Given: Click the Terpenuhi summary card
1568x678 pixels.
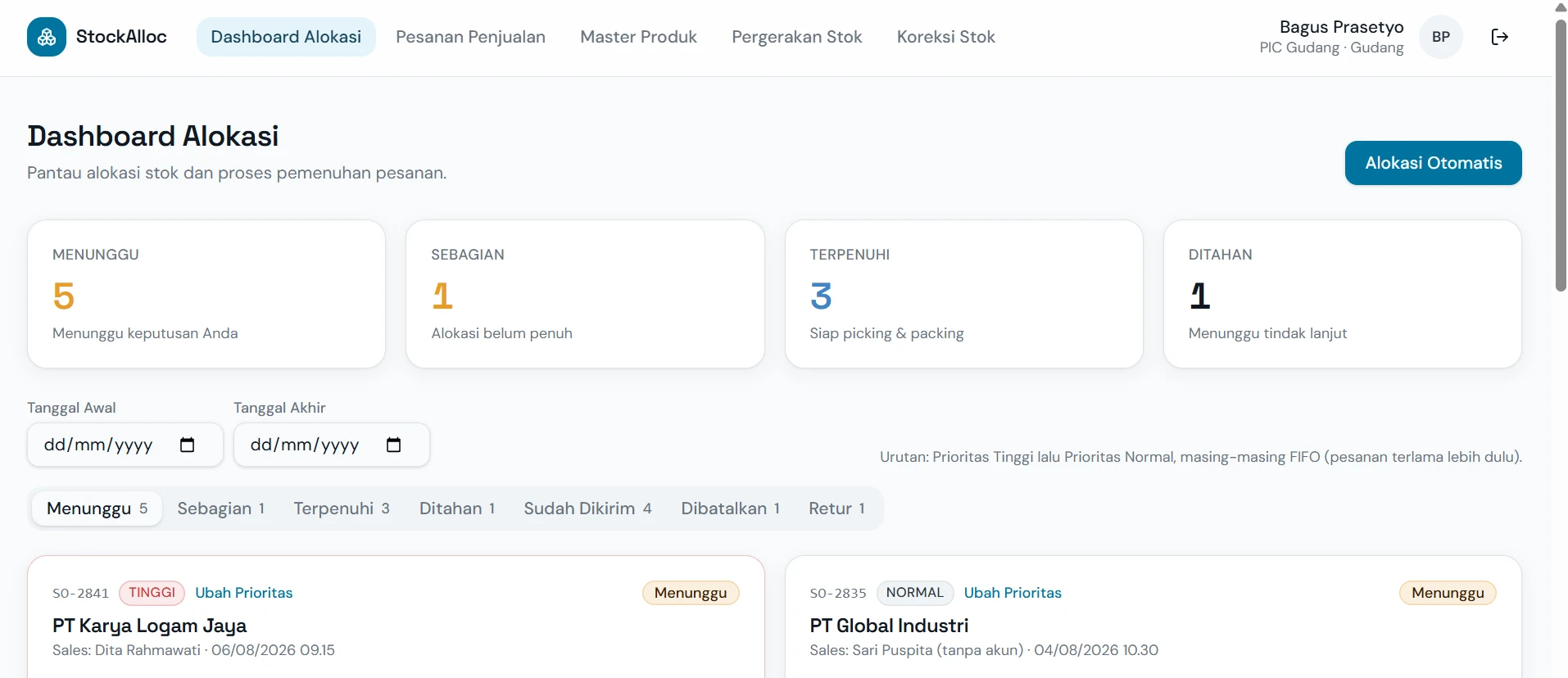Looking at the screenshot, I should coord(964,294).
